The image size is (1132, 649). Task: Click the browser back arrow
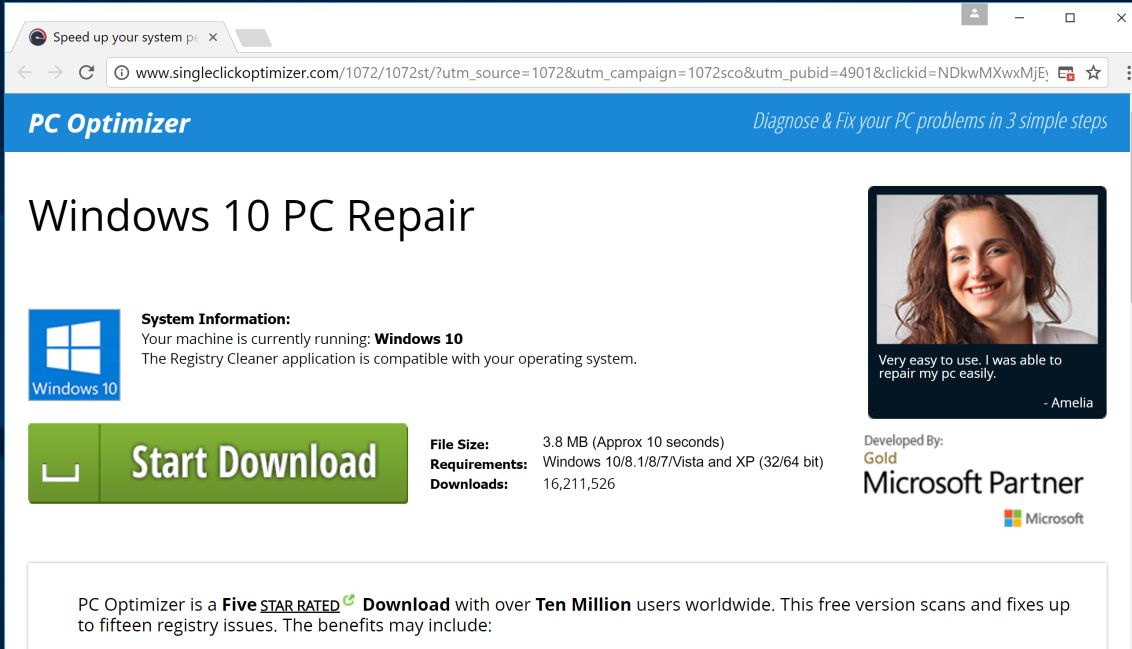(25, 72)
